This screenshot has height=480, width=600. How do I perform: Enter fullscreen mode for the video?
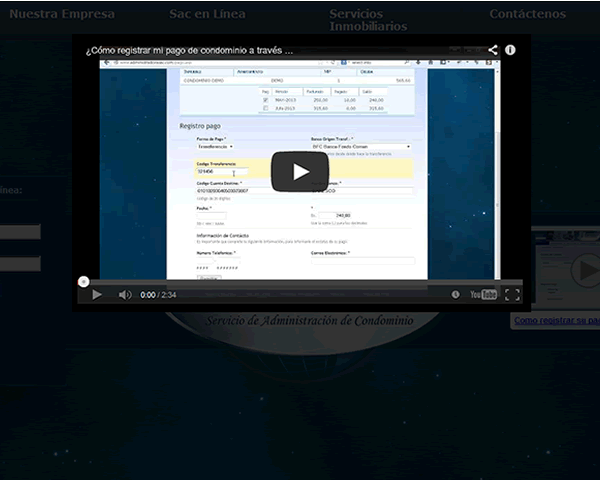[x=513, y=295]
